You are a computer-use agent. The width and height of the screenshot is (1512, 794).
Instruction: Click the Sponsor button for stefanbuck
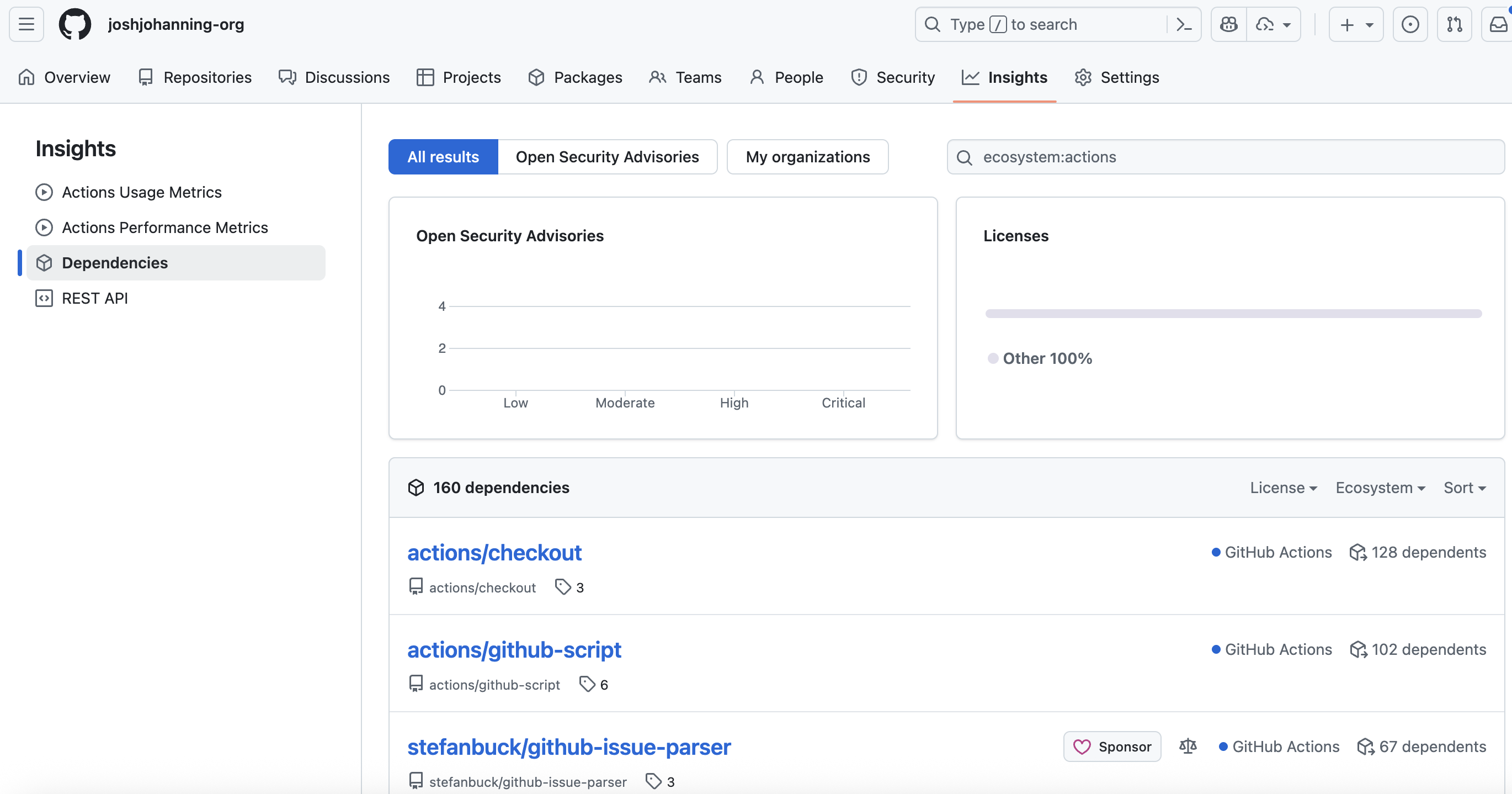click(x=1112, y=747)
